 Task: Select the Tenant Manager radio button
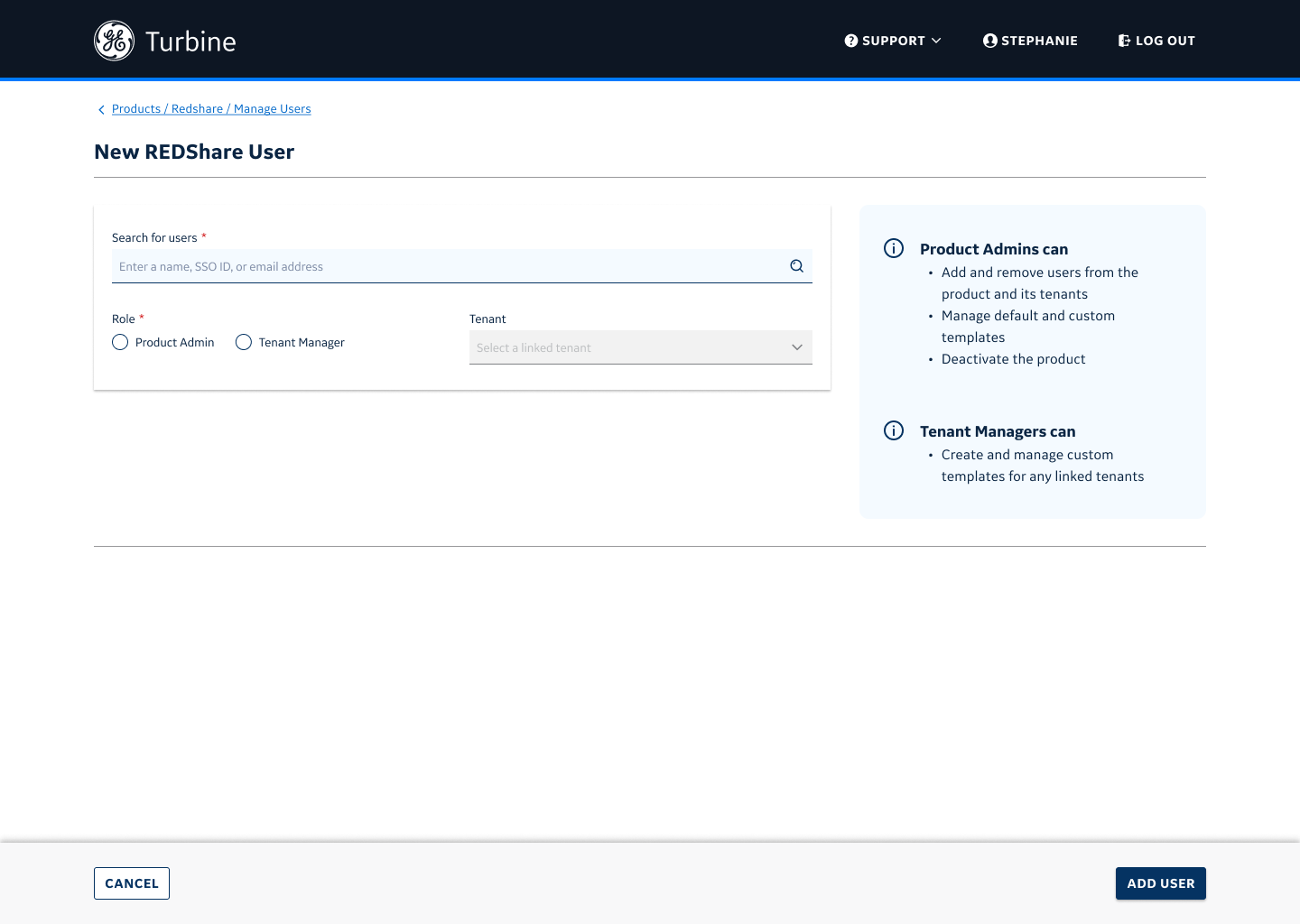[244, 342]
